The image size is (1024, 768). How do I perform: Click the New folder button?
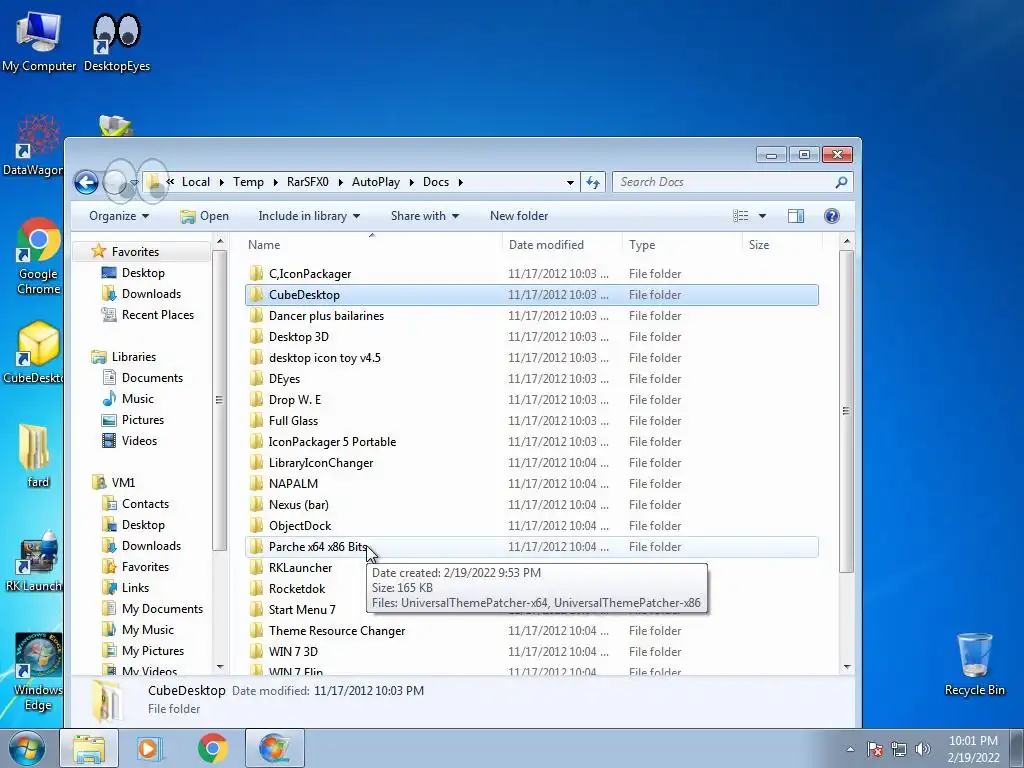pos(519,216)
